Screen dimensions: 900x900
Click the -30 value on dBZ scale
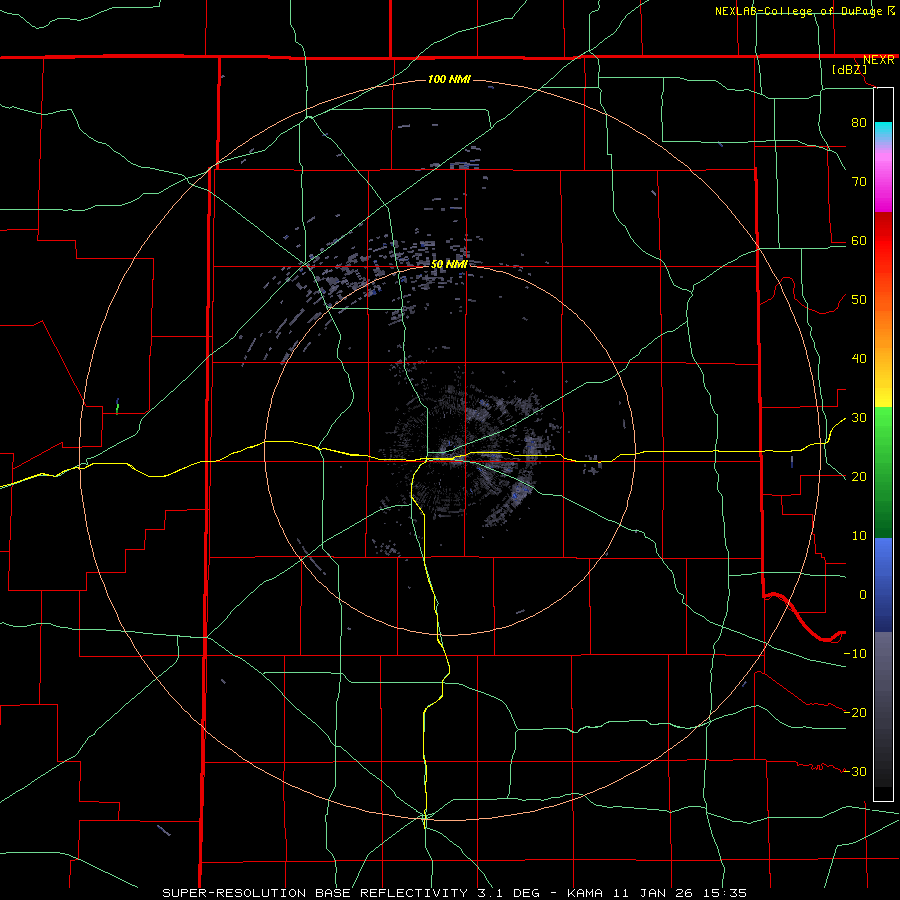pyautogui.click(x=855, y=771)
